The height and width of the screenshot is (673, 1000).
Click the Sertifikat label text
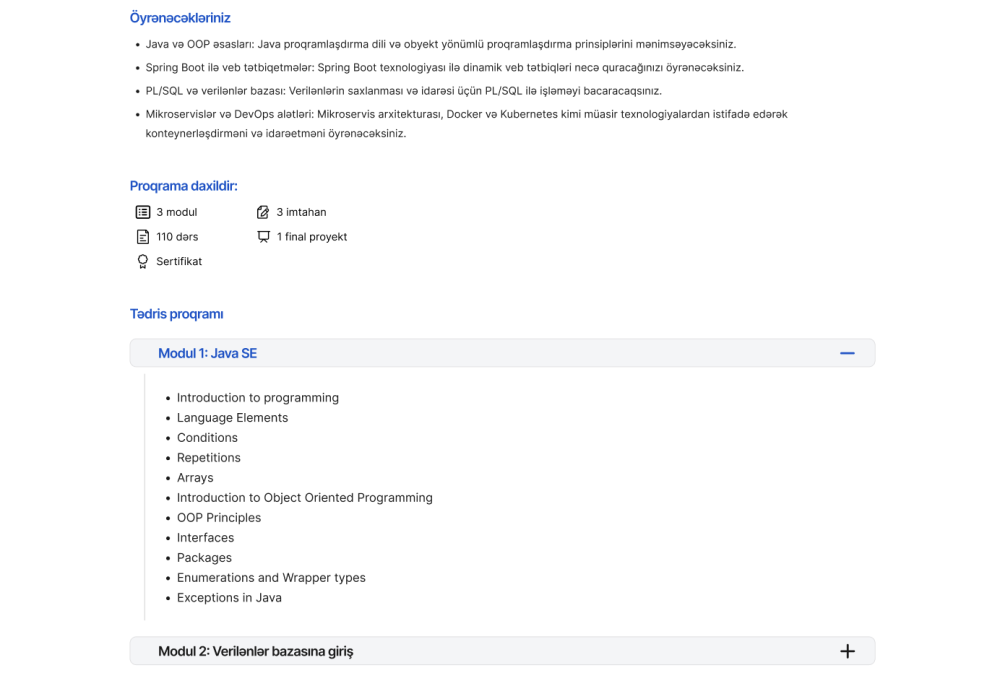[179, 262]
